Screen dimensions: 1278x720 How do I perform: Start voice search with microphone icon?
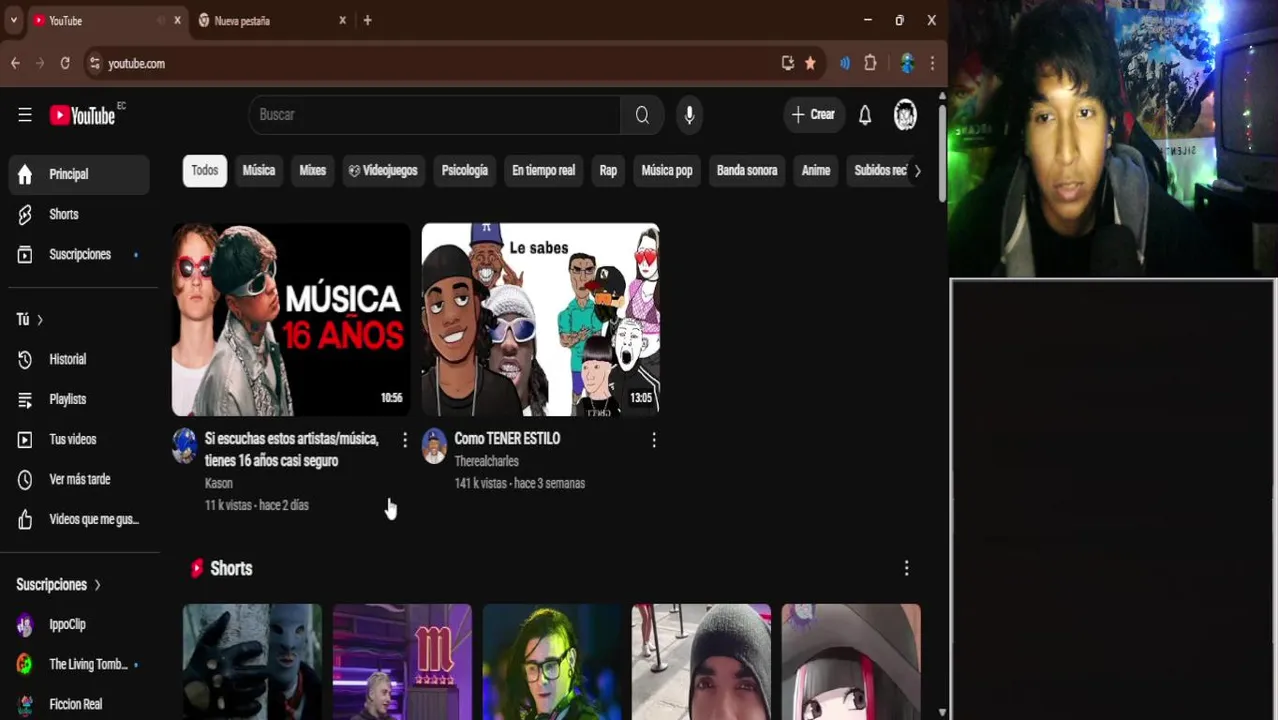pos(689,115)
